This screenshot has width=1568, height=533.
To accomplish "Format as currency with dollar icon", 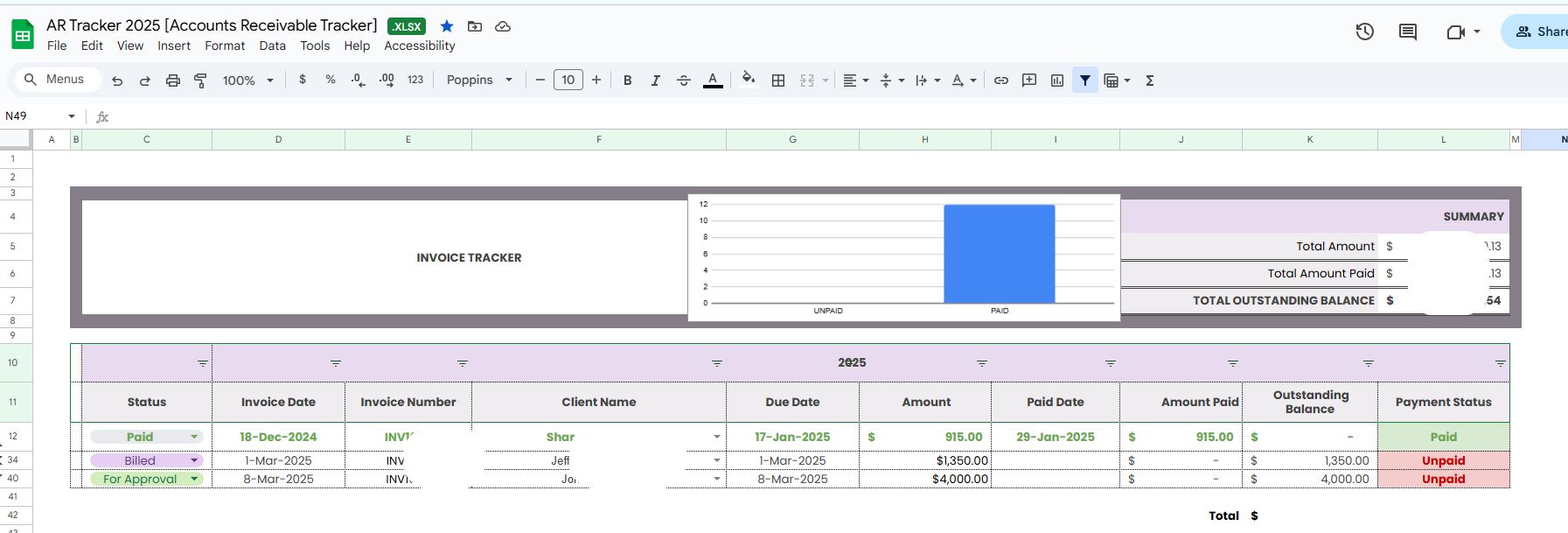I will click(303, 80).
